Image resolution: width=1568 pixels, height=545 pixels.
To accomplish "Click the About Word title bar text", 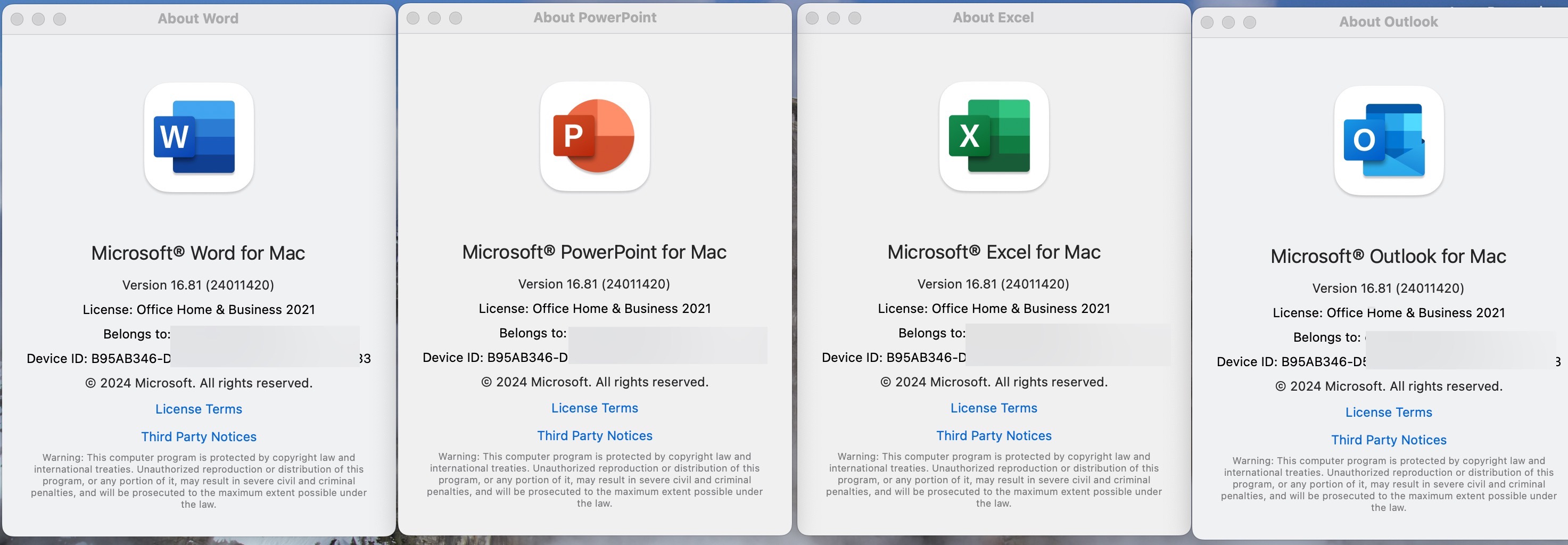I will click(x=199, y=19).
